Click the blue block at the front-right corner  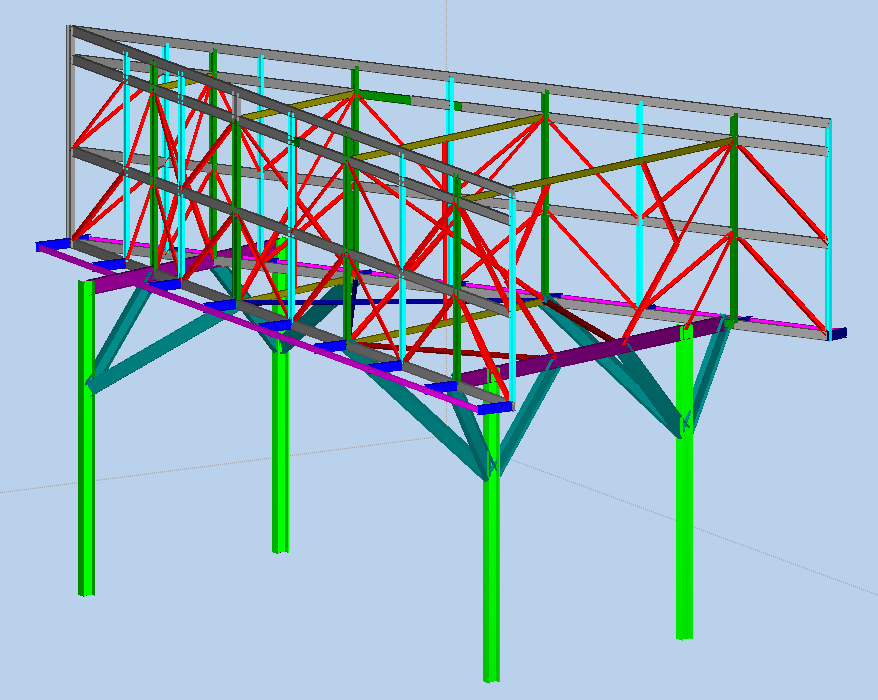(494, 407)
